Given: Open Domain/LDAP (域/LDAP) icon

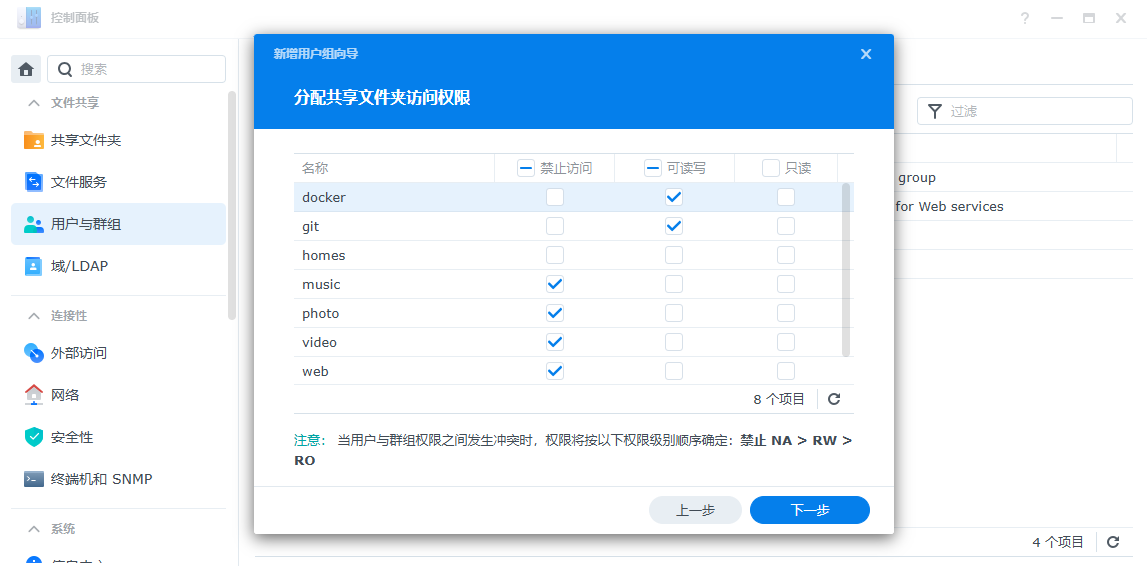Looking at the screenshot, I should point(34,266).
